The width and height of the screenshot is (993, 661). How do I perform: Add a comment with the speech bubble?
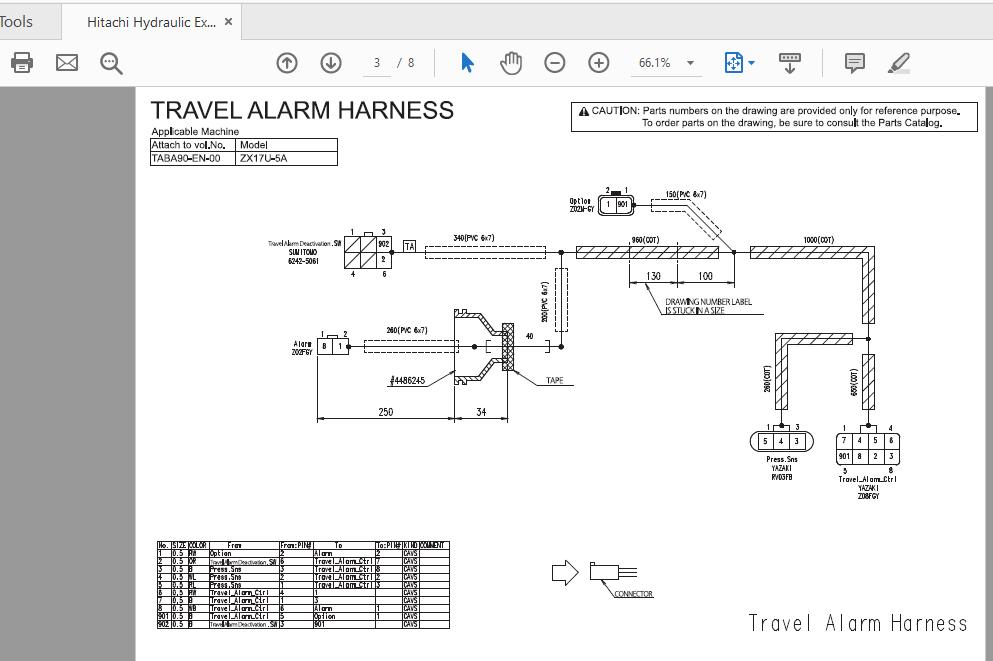coord(854,63)
